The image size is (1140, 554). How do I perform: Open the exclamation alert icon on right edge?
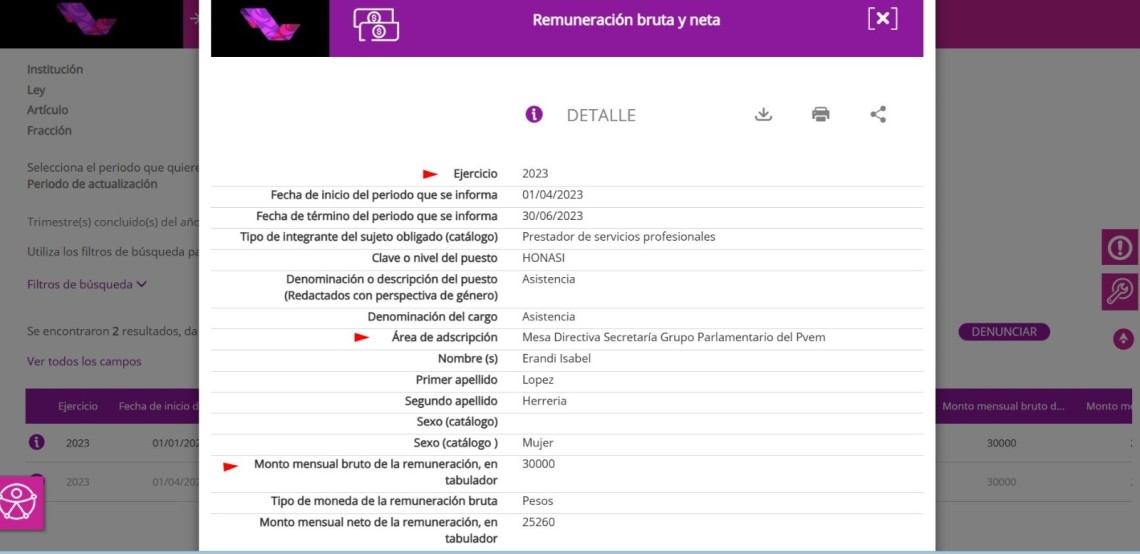[x=1119, y=247]
